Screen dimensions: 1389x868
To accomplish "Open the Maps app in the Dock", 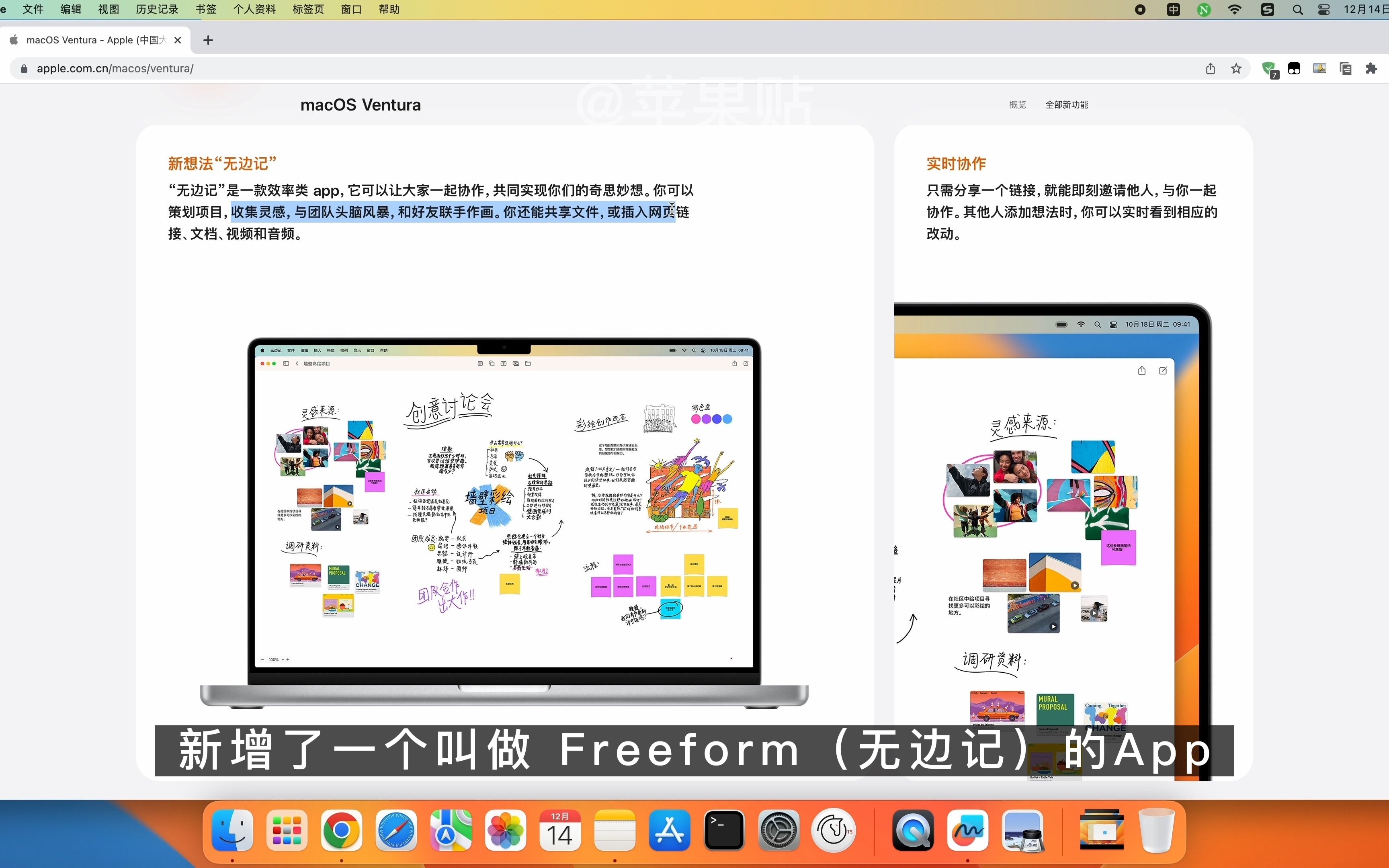I will click(451, 830).
